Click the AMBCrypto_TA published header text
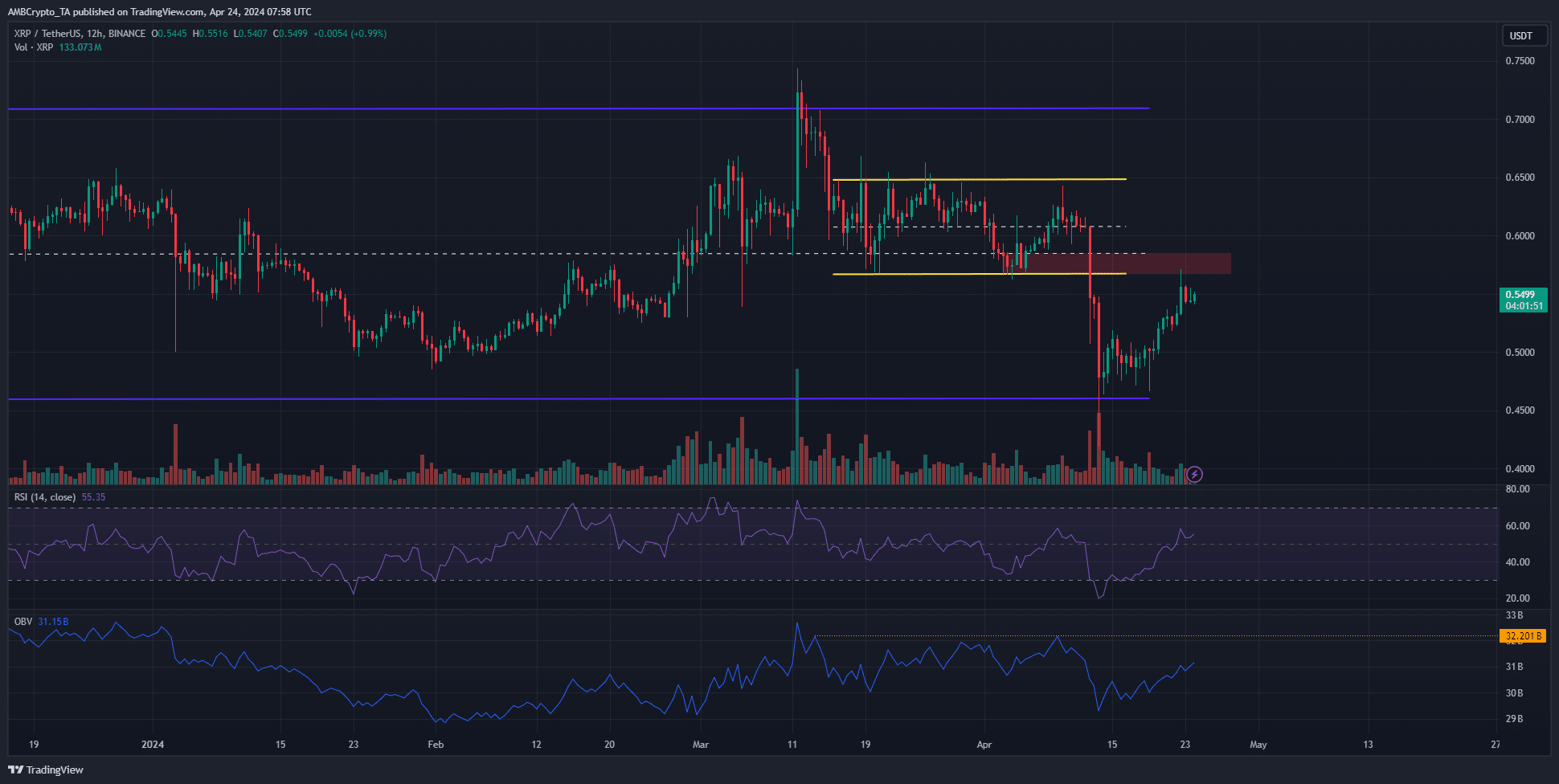Image resolution: width=1559 pixels, height=784 pixels. (159, 12)
